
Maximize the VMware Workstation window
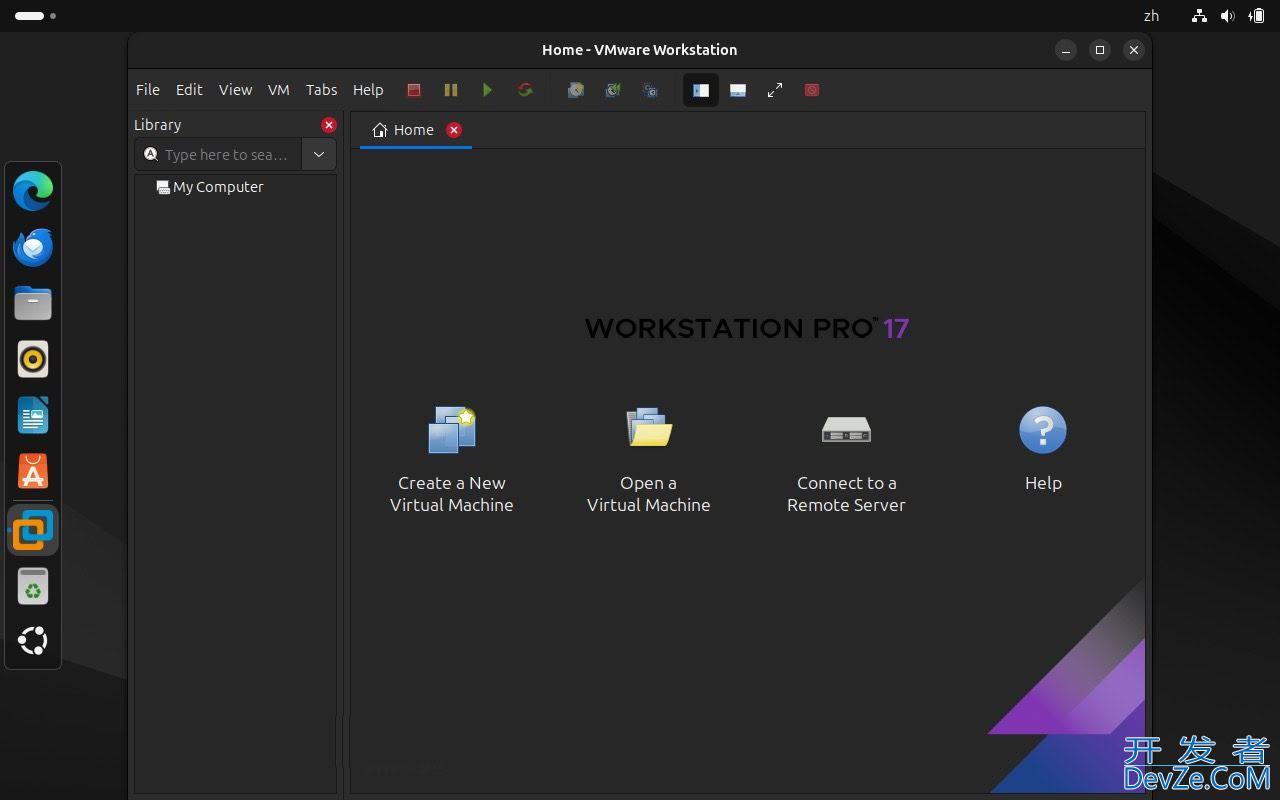(1100, 50)
